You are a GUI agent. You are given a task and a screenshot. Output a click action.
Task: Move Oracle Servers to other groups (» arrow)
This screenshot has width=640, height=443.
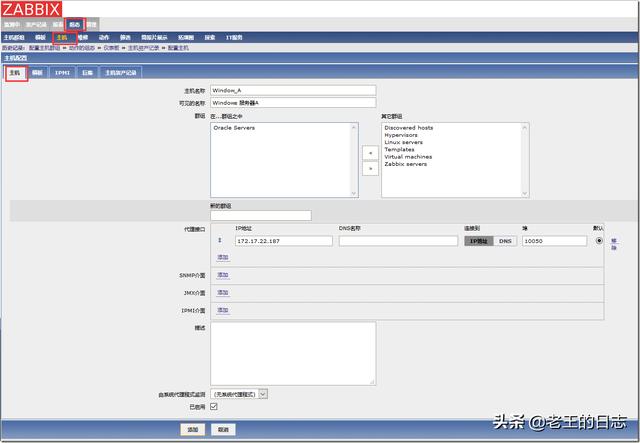coord(370,168)
